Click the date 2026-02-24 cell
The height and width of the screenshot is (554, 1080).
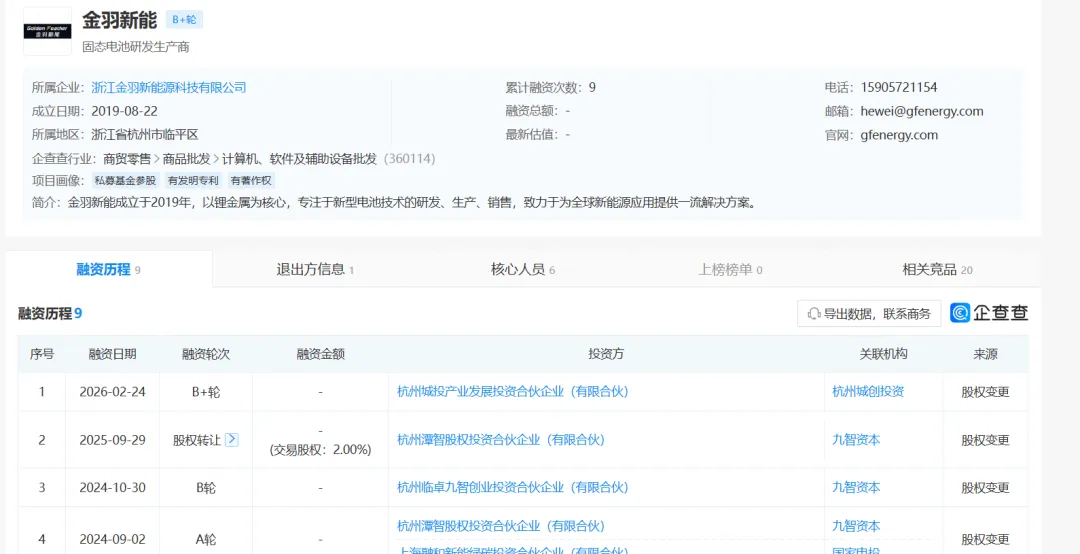point(112,391)
